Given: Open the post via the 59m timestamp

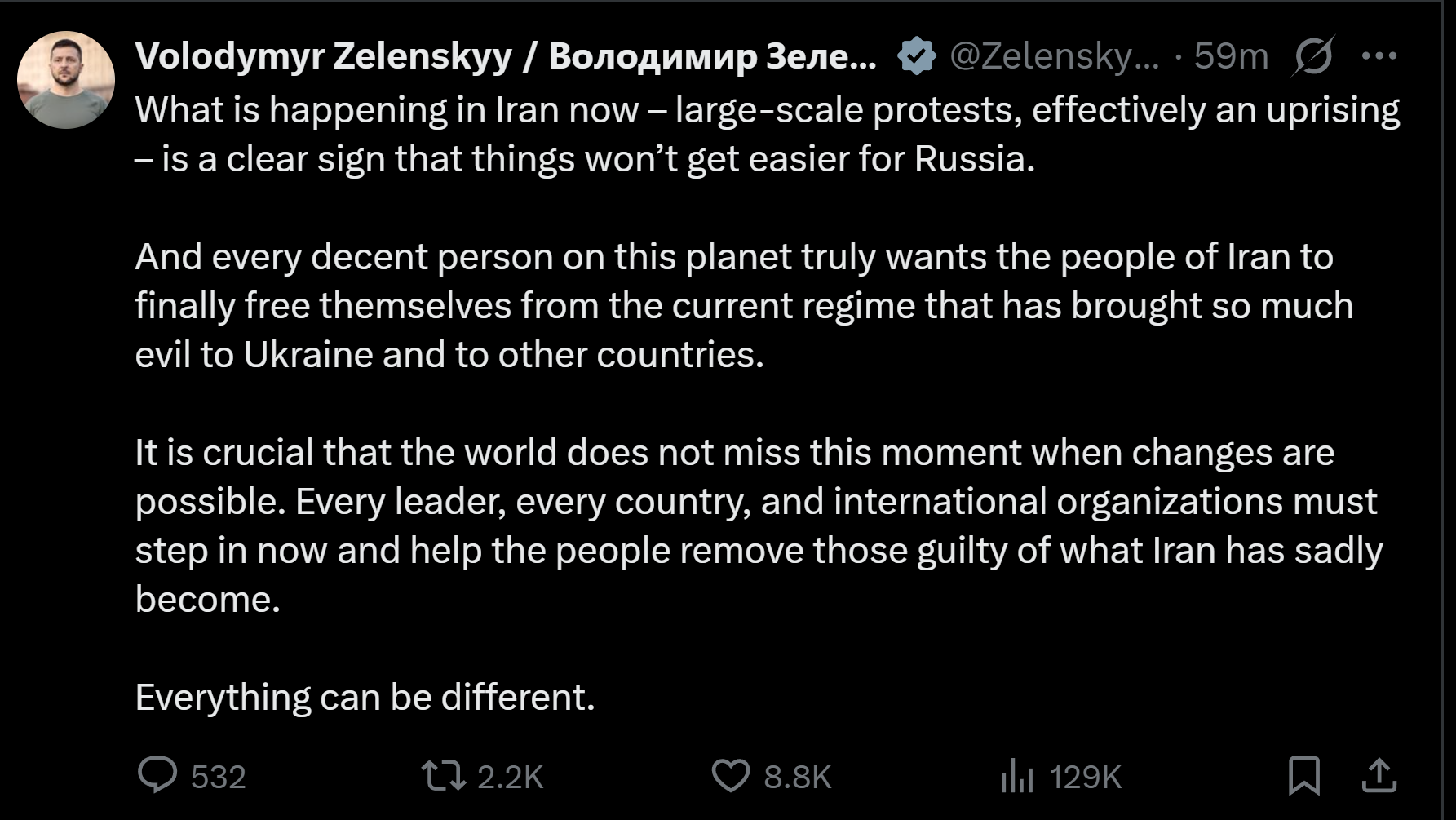Looking at the screenshot, I should point(1231,56).
